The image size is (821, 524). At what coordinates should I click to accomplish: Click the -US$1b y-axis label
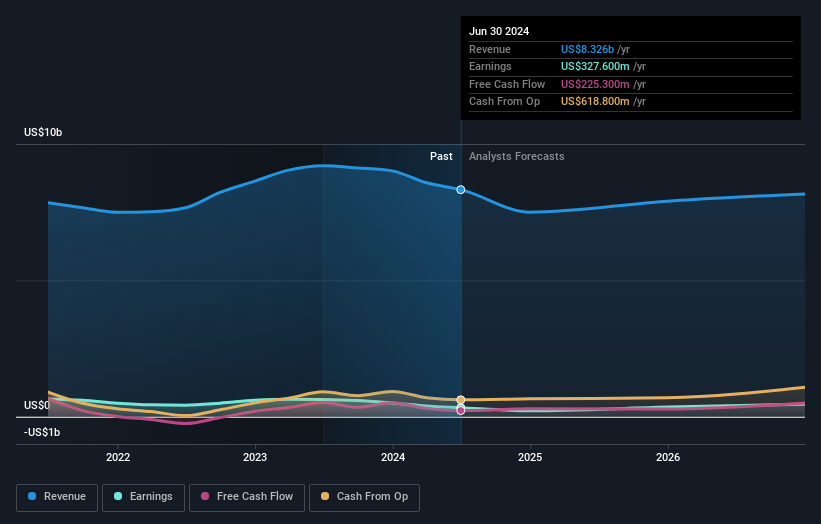click(42, 432)
